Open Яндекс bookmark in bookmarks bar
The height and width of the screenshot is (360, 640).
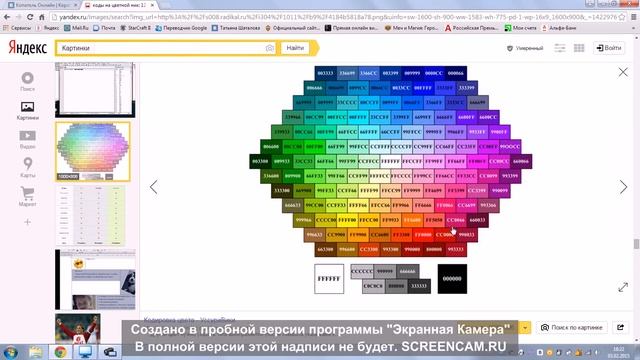tap(47, 28)
